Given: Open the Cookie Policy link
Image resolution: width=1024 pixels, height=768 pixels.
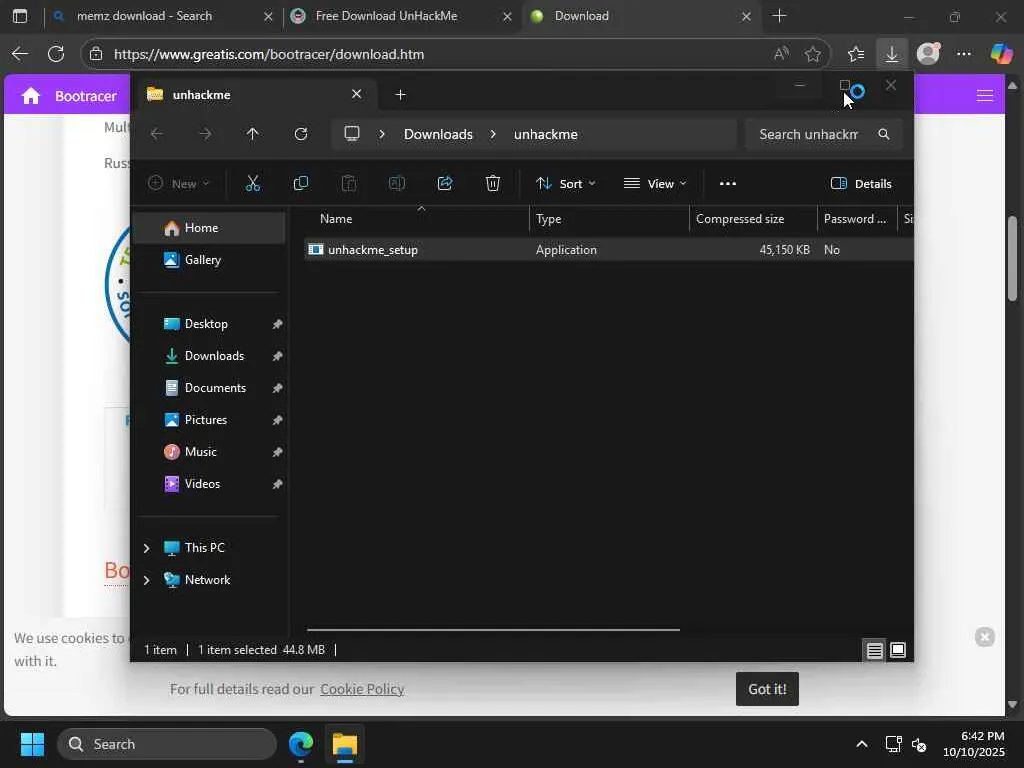Looking at the screenshot, I should (362, 689).
